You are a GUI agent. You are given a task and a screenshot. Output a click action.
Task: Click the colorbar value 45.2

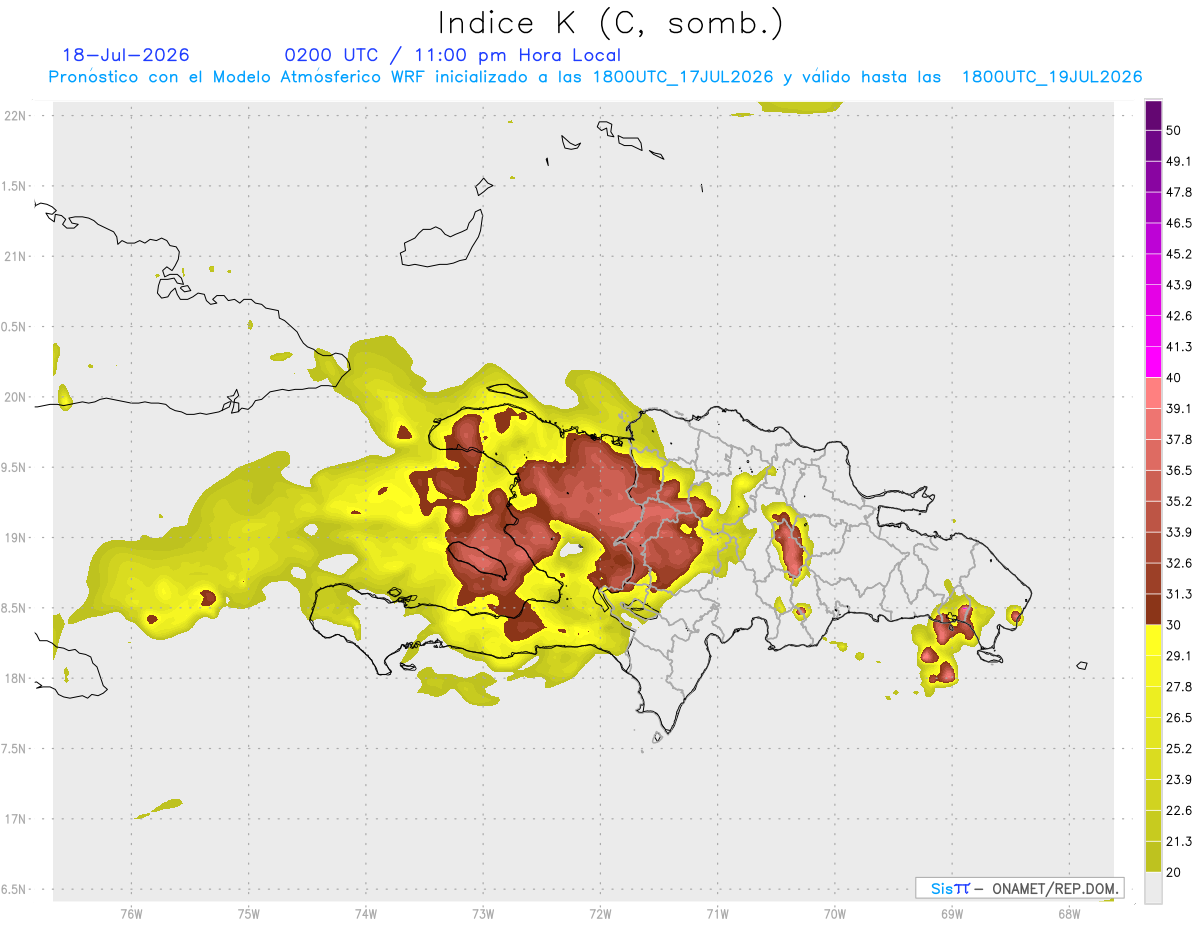pyautogui.click(x=1179, y=254)
